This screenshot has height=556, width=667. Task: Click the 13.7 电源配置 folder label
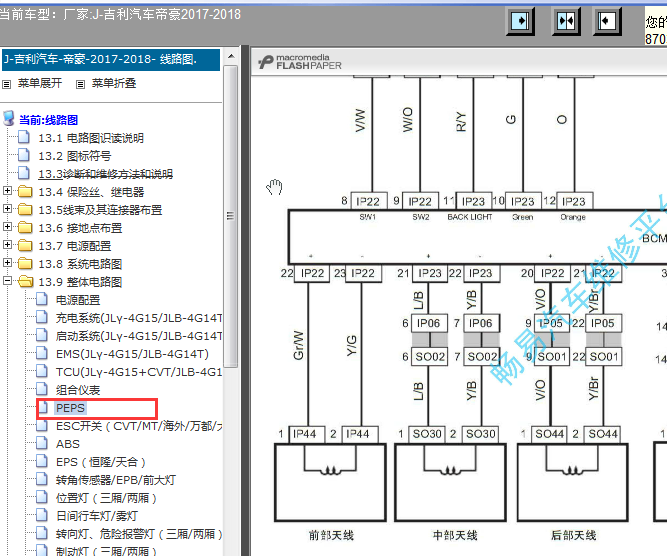[74, 246]
